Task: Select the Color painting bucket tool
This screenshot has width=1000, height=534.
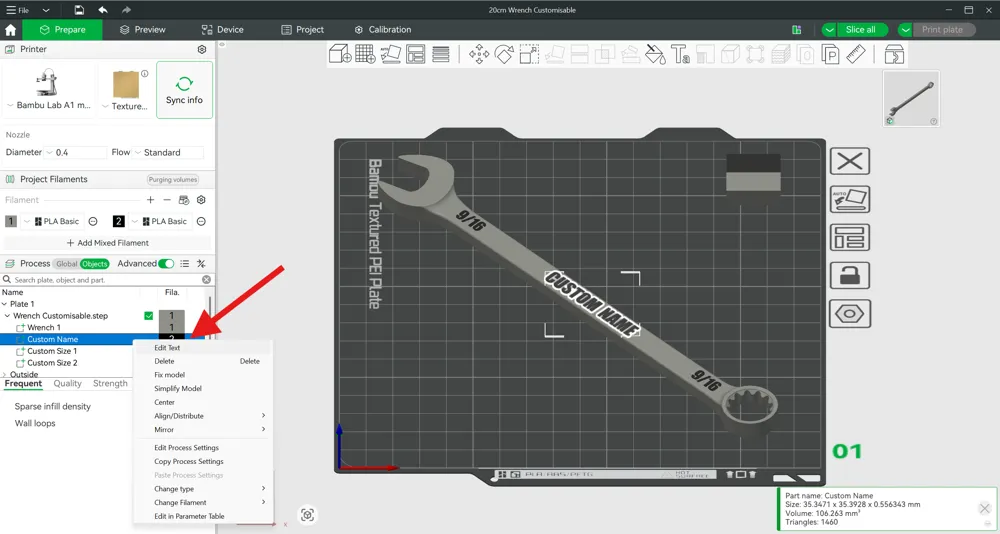Action: click(x=655, y=54)
